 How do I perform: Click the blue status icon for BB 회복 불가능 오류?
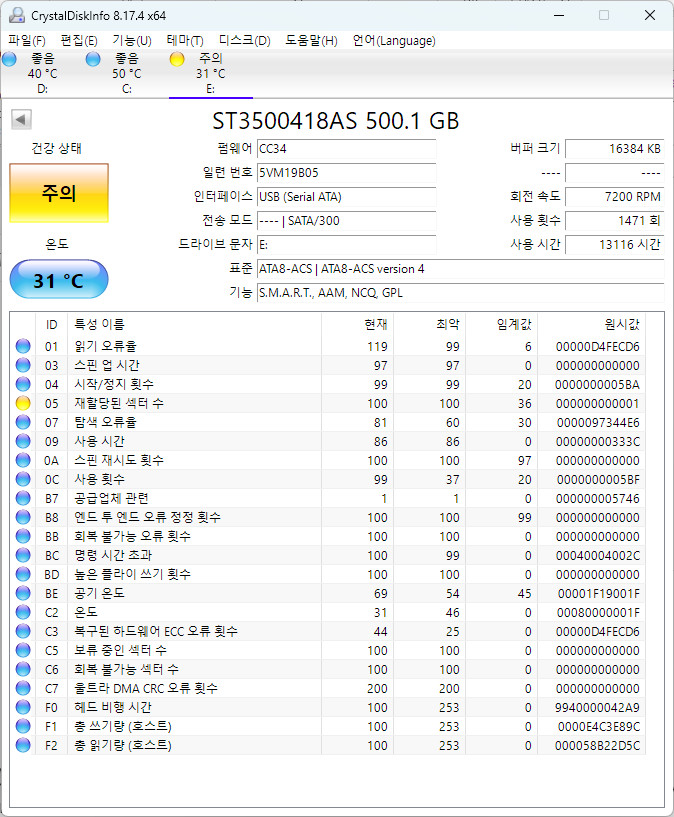click(23, 536)
